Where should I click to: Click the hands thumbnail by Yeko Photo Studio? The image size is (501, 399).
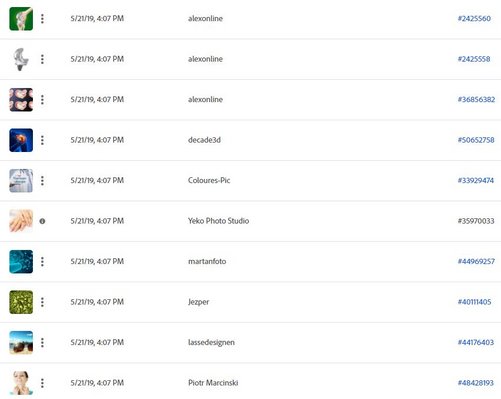[x=21, y=221]
